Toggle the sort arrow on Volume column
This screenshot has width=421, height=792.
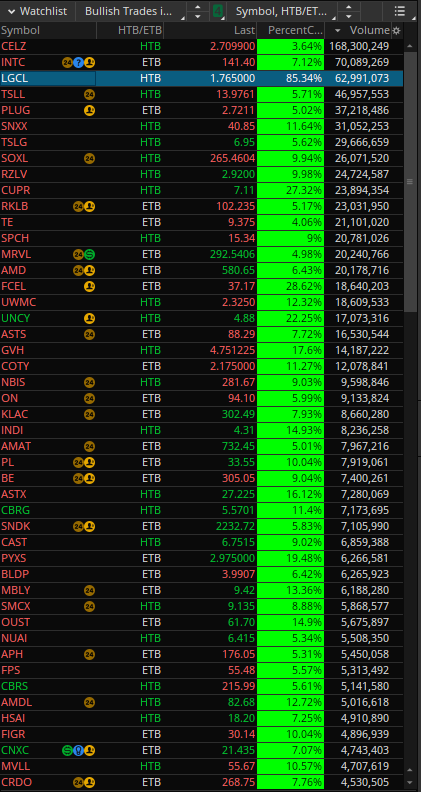pos(338,31)
